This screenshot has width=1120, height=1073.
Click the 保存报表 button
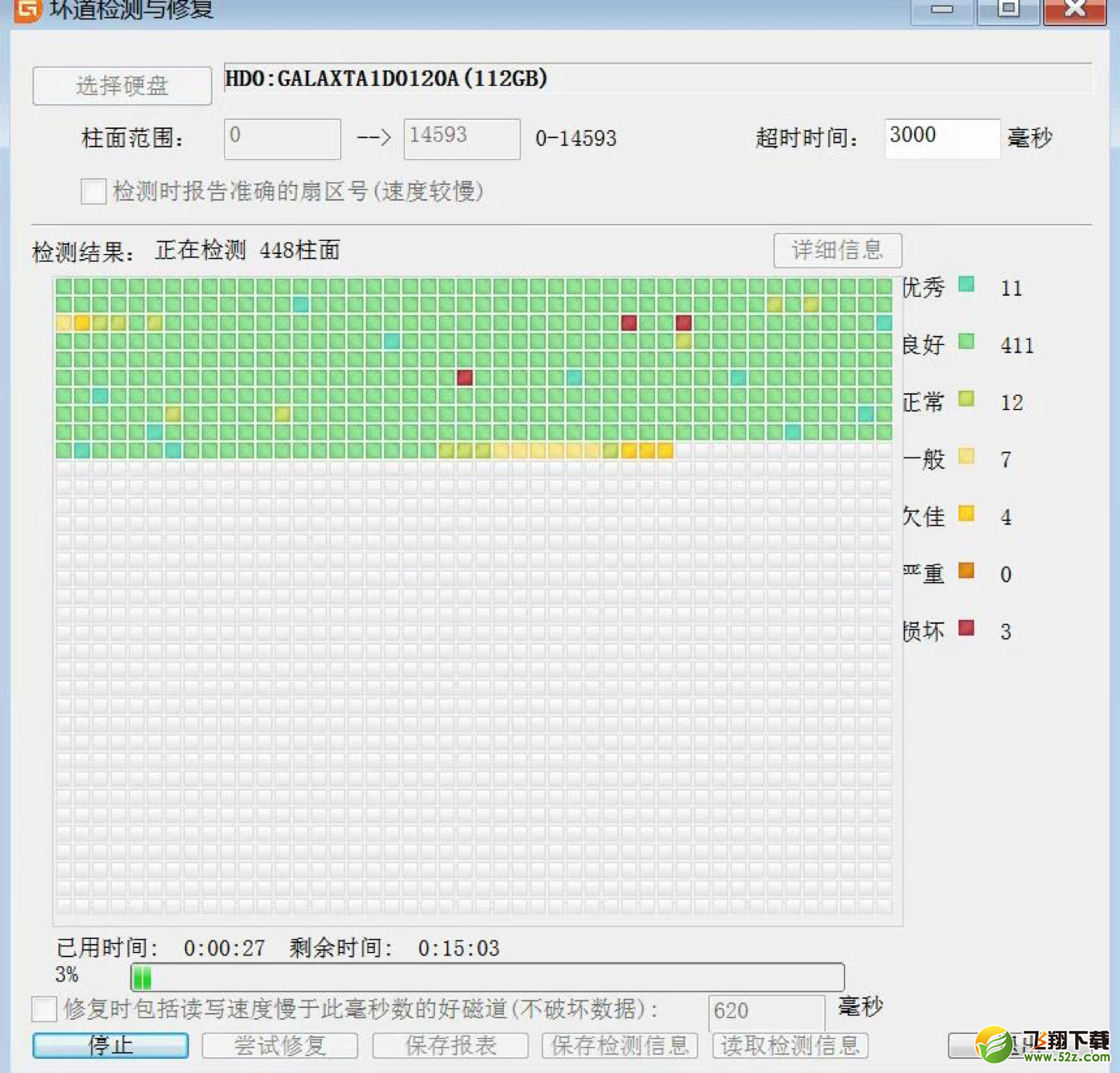click(450, 1046)
